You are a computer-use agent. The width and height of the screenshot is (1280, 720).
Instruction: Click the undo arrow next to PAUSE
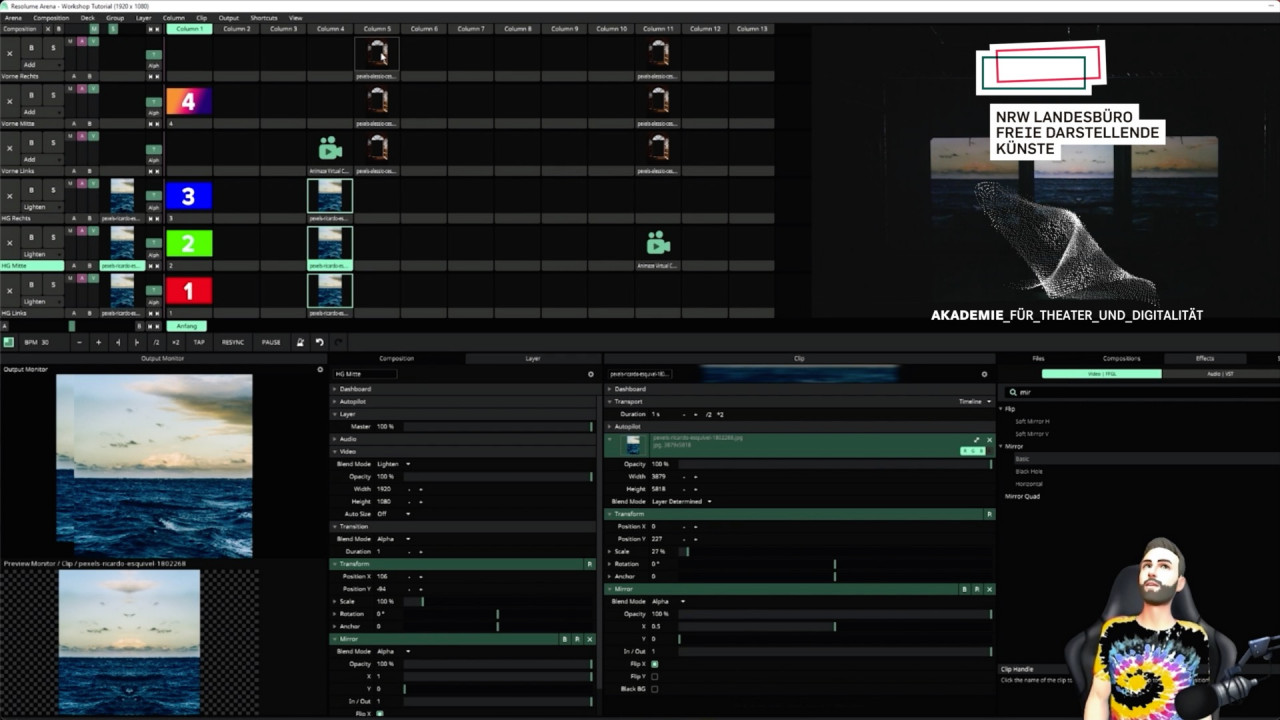[319, 342]
